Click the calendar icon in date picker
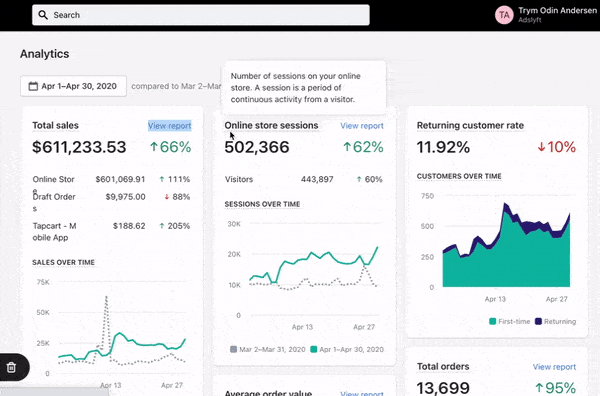 click(33, 86)
